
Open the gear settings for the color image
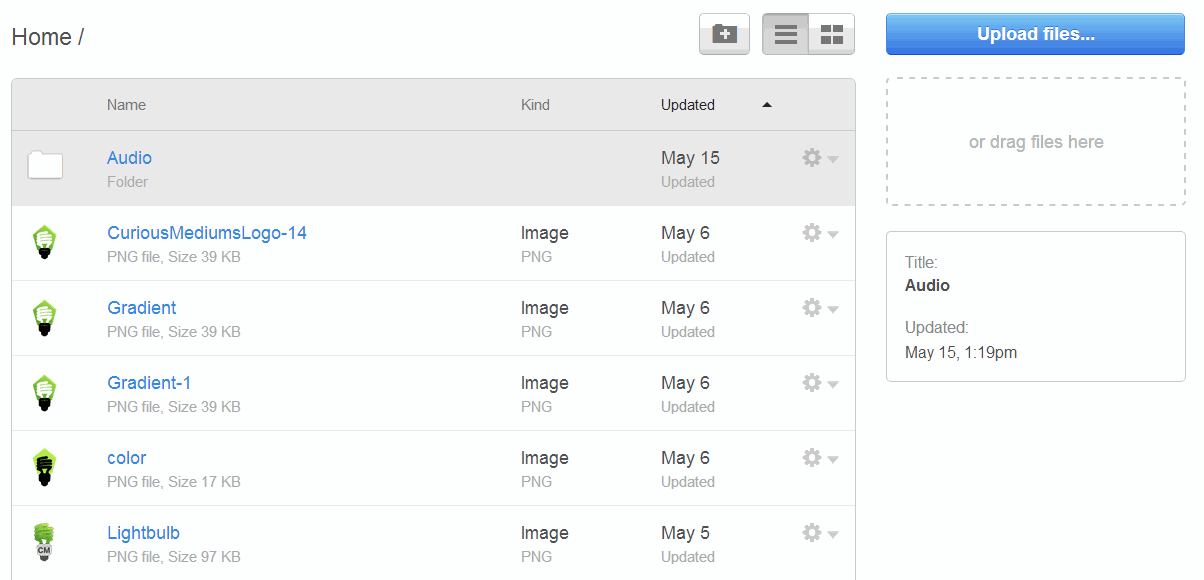click(811, 457)
